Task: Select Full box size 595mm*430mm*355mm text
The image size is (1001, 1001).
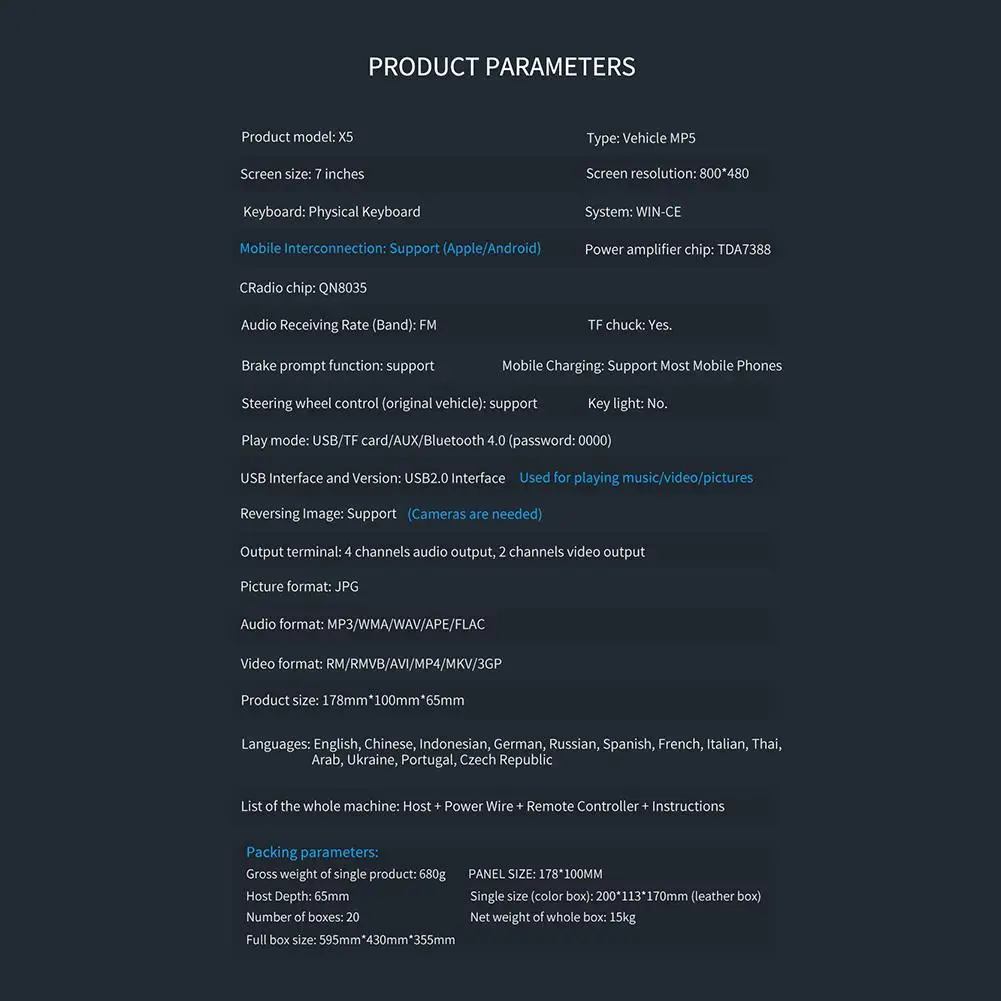Action: pos(350,940)
